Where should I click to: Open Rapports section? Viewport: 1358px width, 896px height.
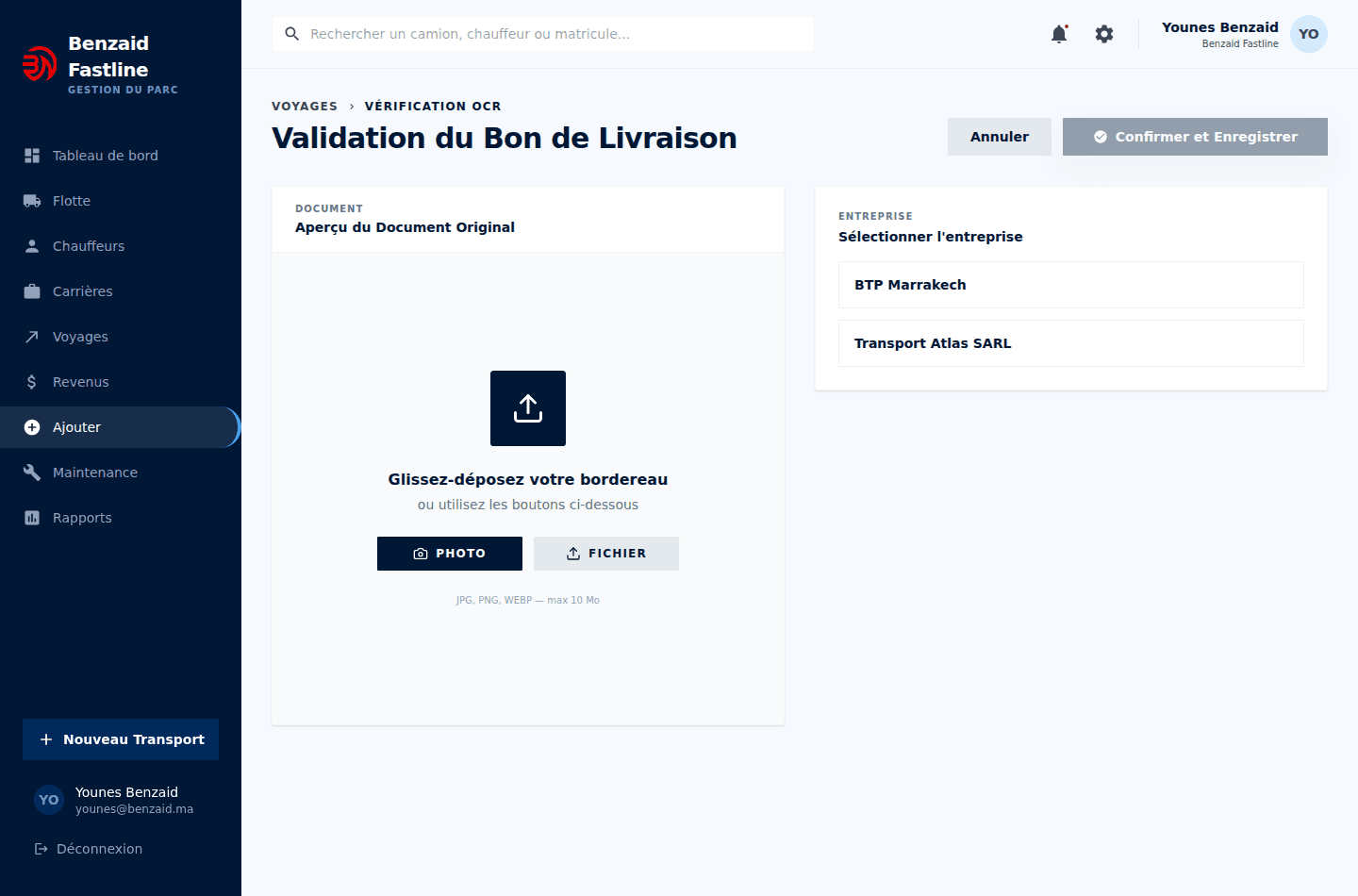[x=121, y=518]
